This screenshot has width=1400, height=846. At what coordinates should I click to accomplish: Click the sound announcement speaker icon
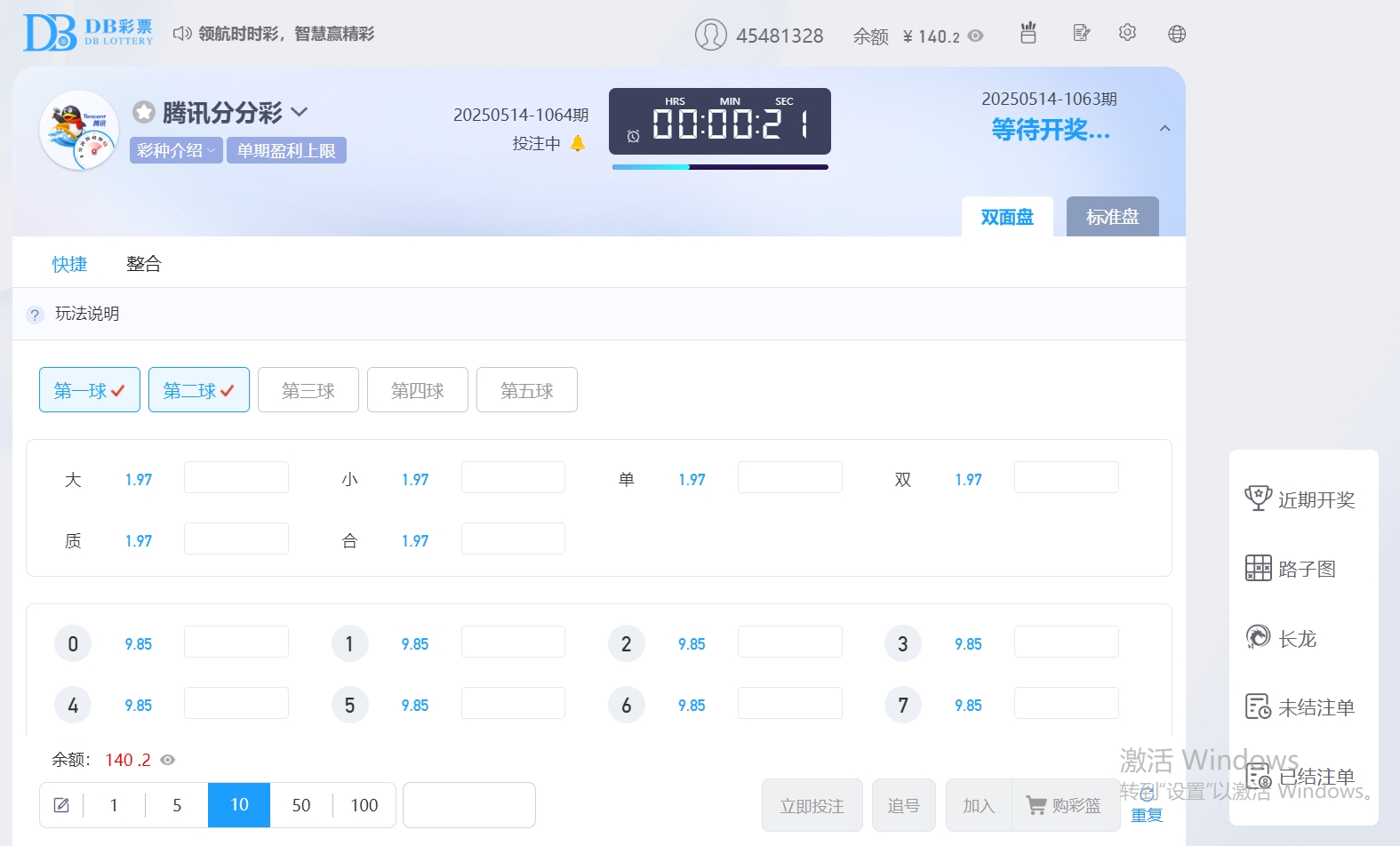click(182, 34)
